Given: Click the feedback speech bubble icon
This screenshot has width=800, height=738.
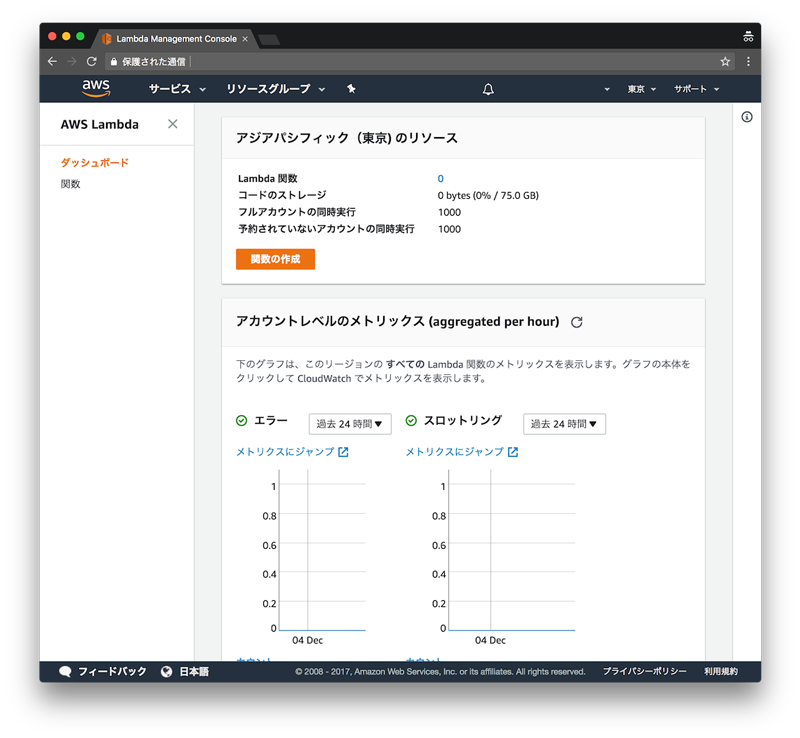Looking at the screenshot, I should tap(65, 672).
